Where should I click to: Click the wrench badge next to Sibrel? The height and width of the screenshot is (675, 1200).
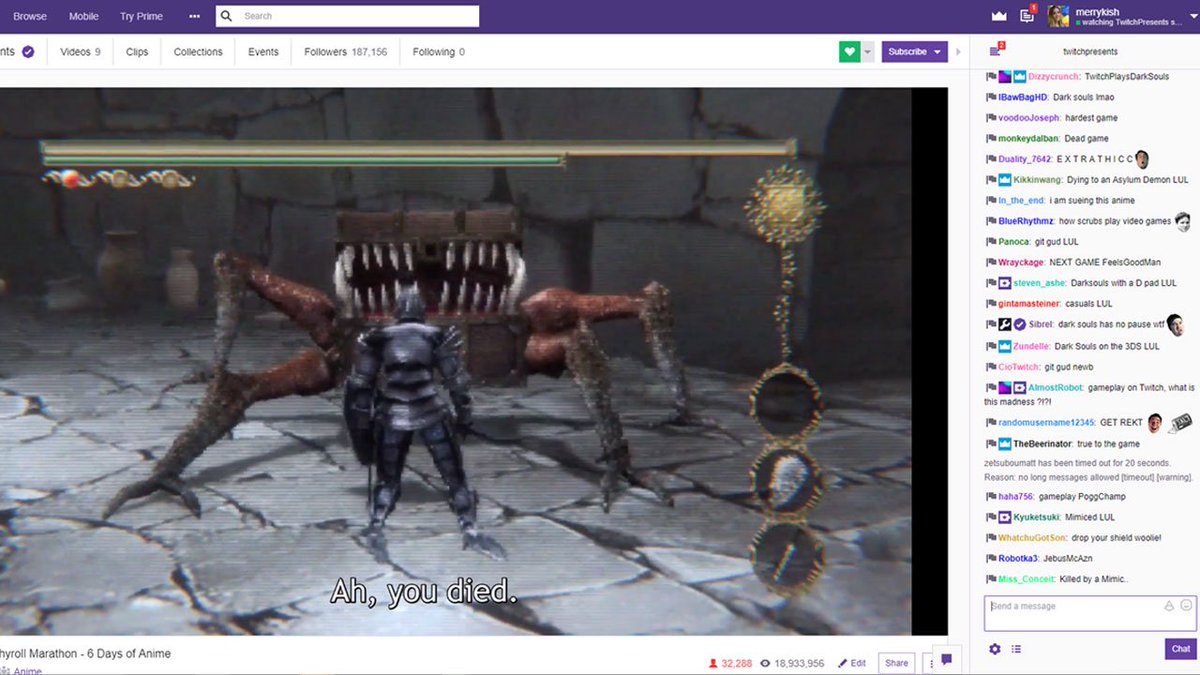point(1005,325)
